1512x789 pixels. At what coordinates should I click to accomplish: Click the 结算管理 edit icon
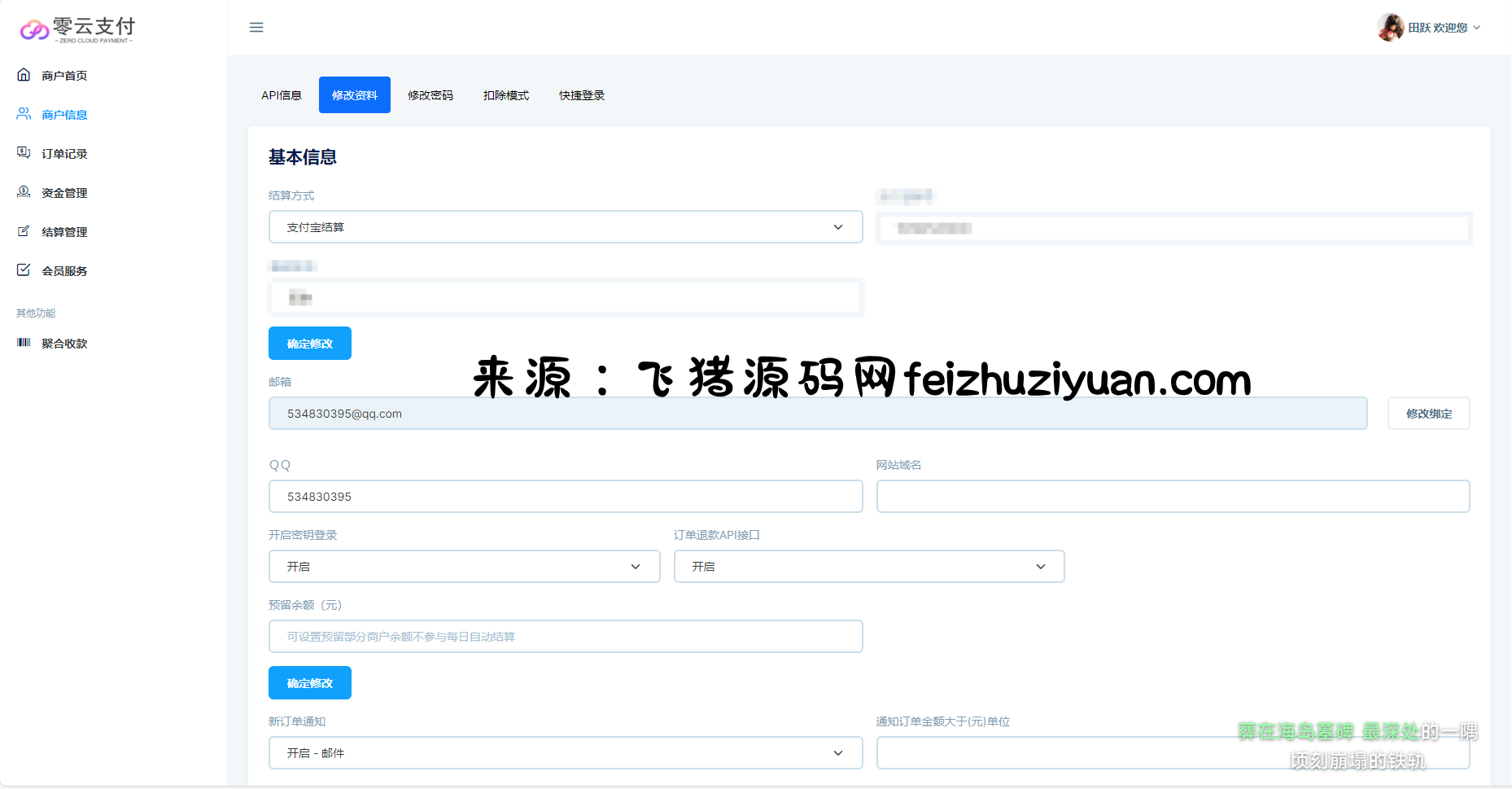(24, 231)
